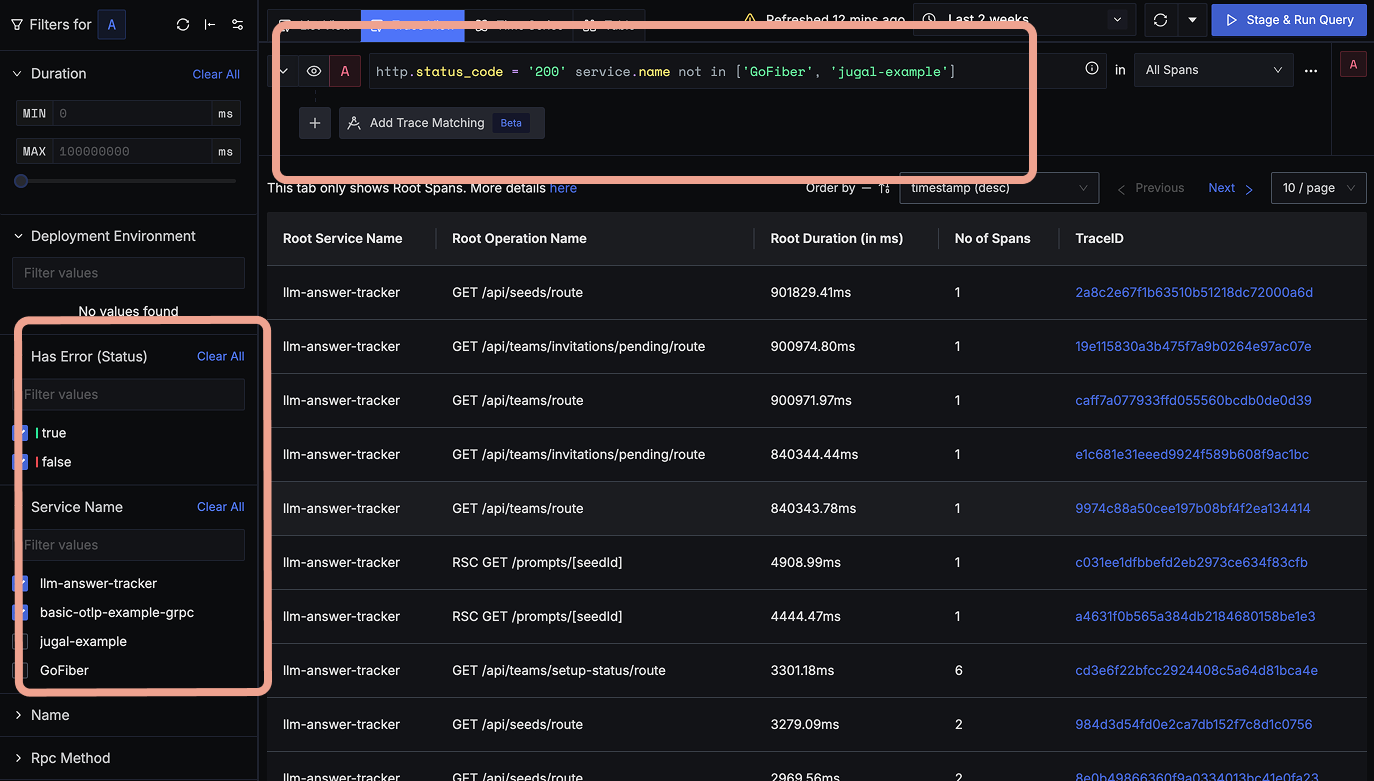Click the filters refresh icon in sidebar header
1374x781 pixels.
tap(183, 25)
